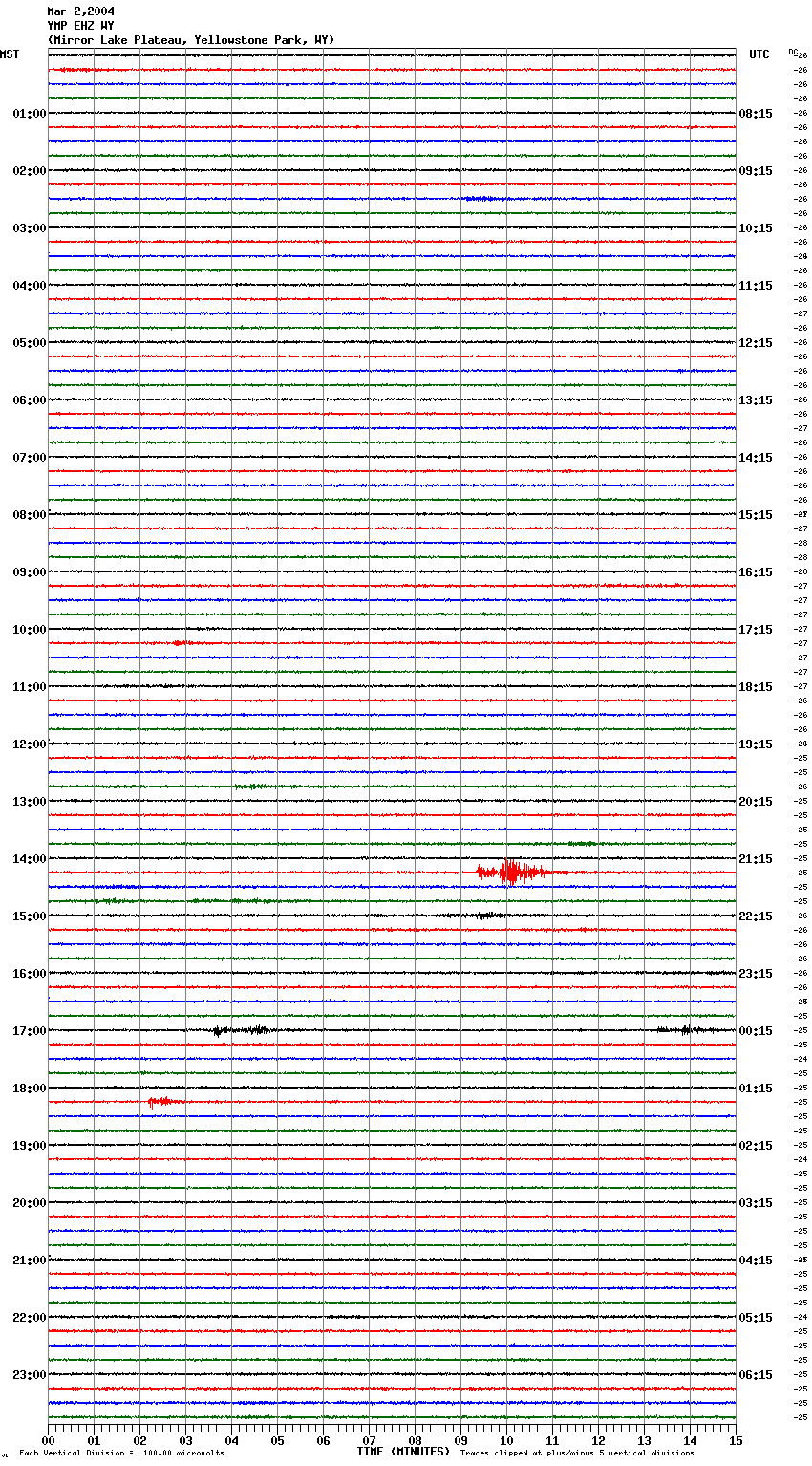Click the small red burst after 18:00
Screen dimensions: 812x1466
point(162,1102)
